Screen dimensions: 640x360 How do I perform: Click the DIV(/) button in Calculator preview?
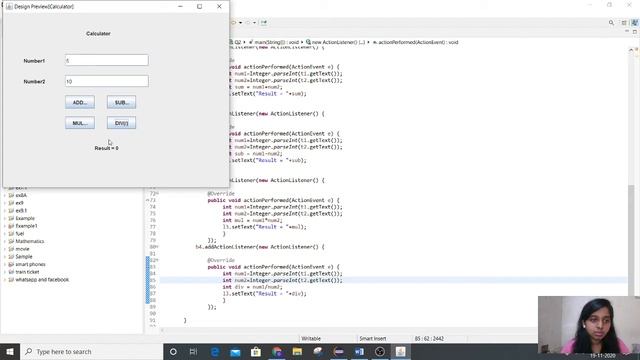tap(121, 123)
